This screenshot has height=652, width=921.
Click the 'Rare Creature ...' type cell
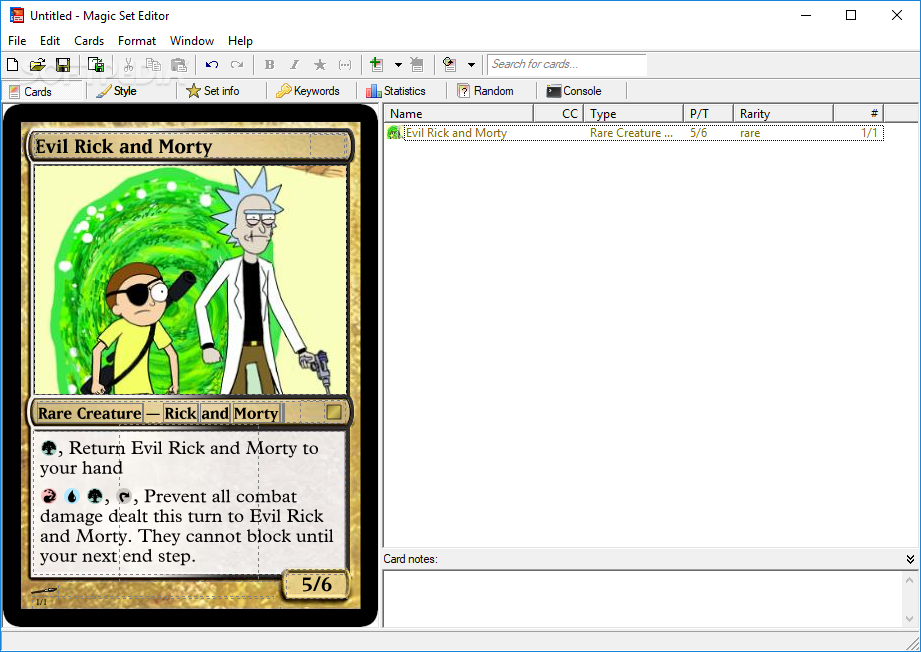tap(631, 133)
